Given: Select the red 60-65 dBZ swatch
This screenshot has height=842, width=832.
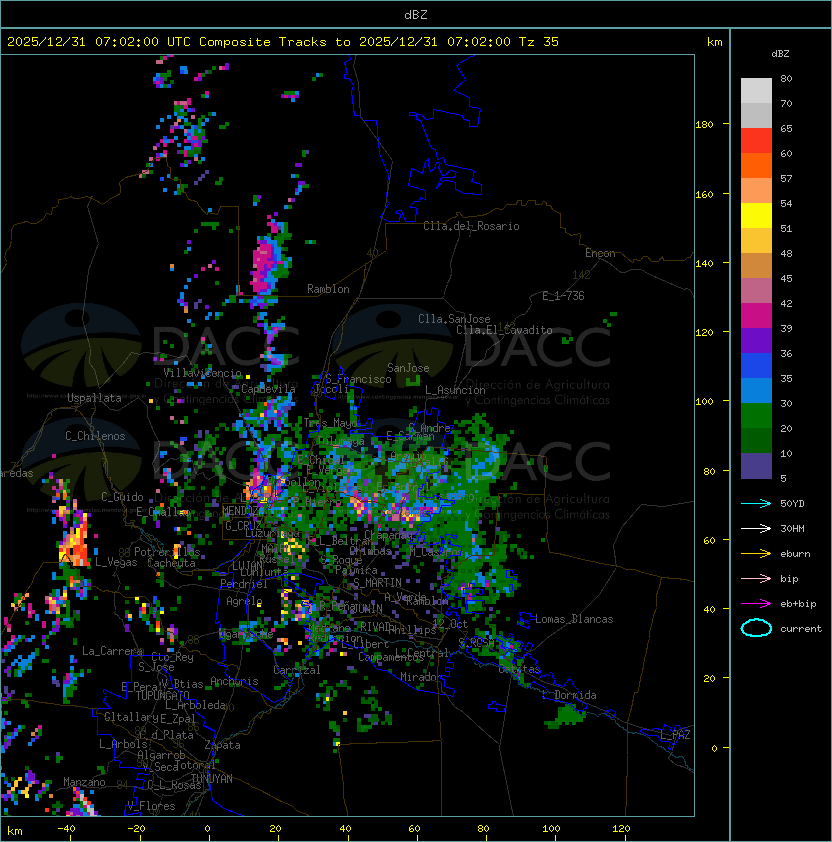Looking at the screenshot, I should click(x=756, y=141).
